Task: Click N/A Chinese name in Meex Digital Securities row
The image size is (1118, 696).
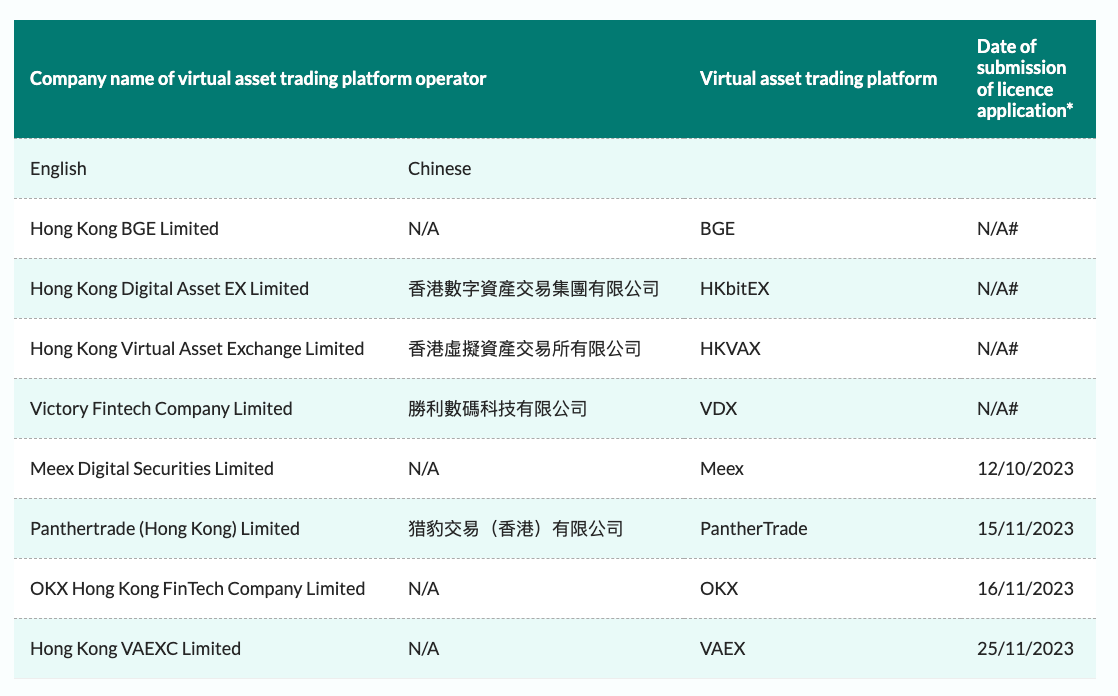Action: 424,469
